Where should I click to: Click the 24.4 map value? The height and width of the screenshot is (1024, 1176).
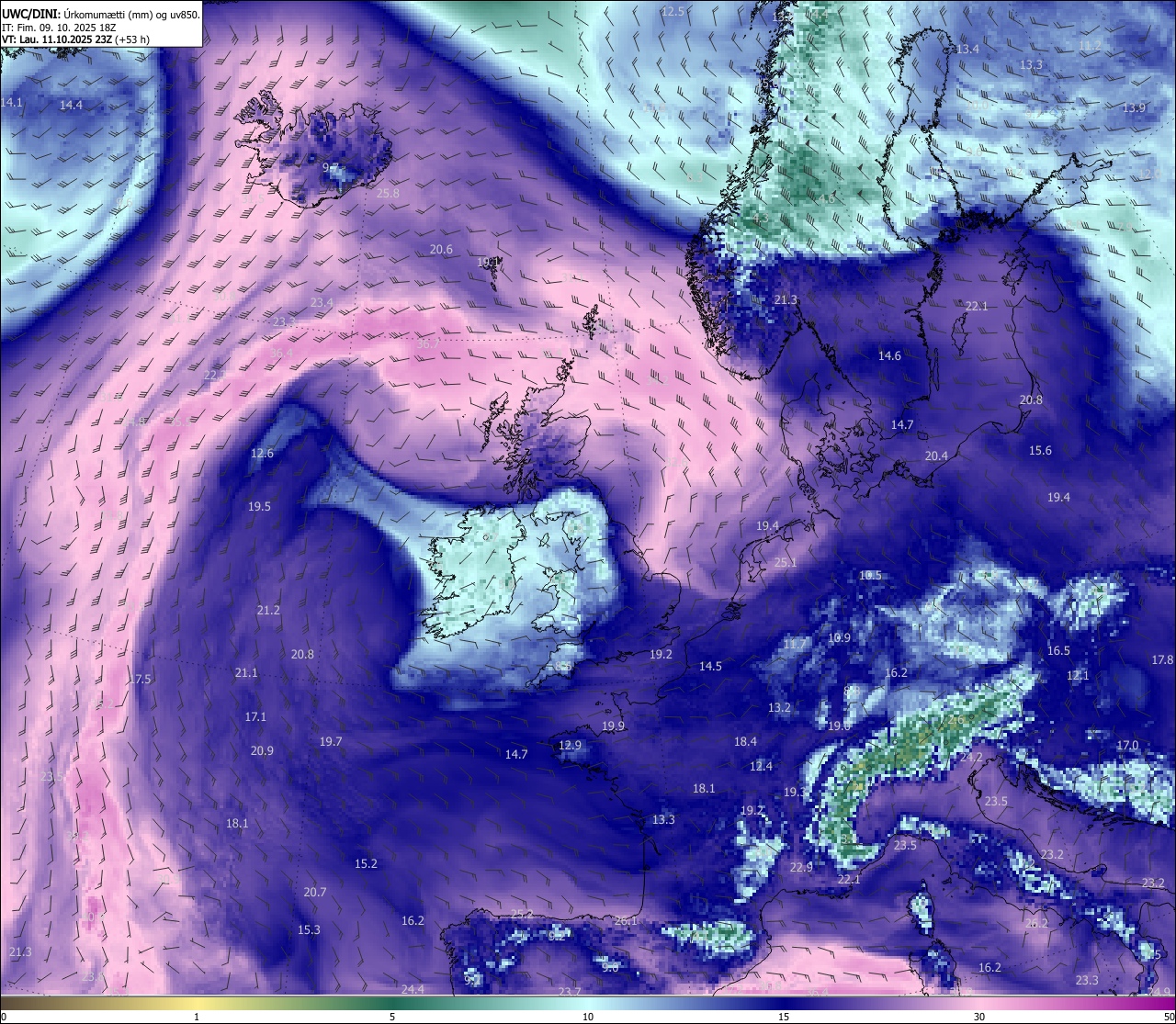[413, 990]
